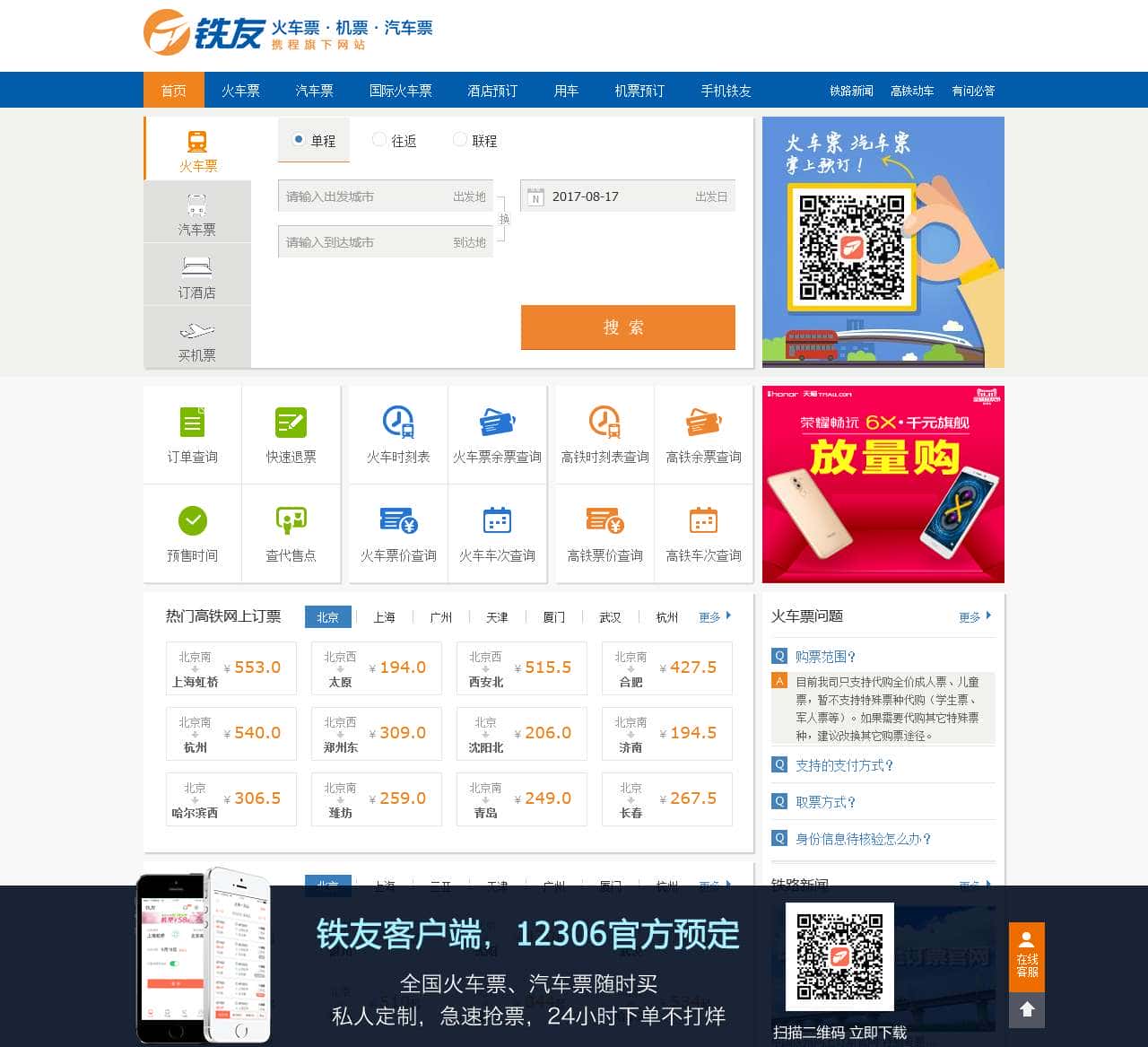Open the 高铁余票查询 icon

tap(704, 422)
